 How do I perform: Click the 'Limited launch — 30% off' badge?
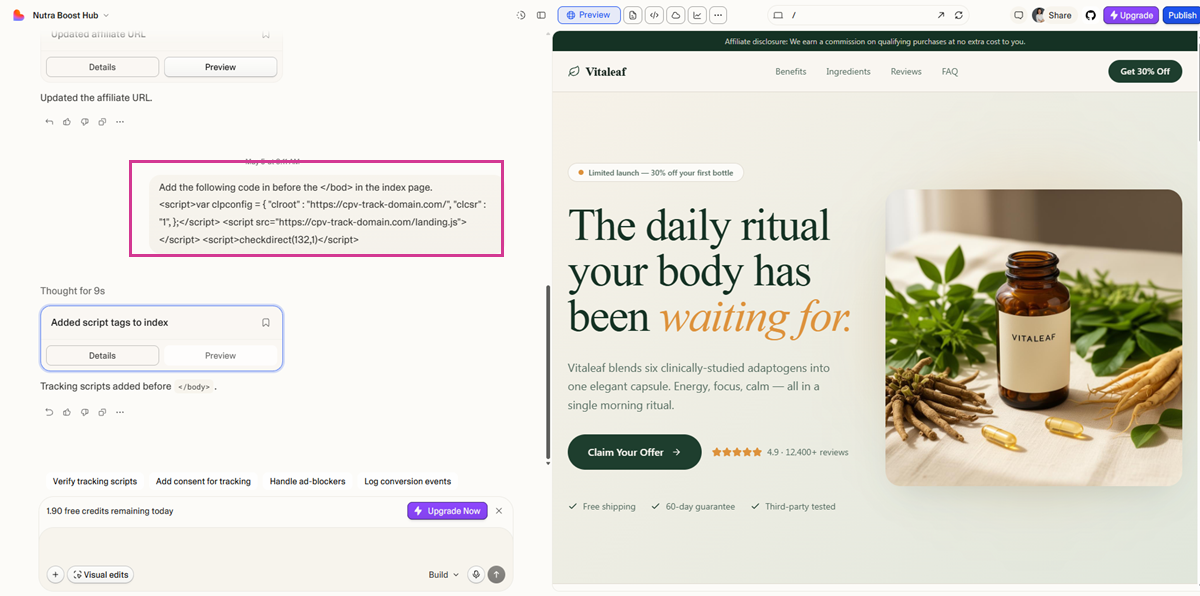[x=655, y=173]
